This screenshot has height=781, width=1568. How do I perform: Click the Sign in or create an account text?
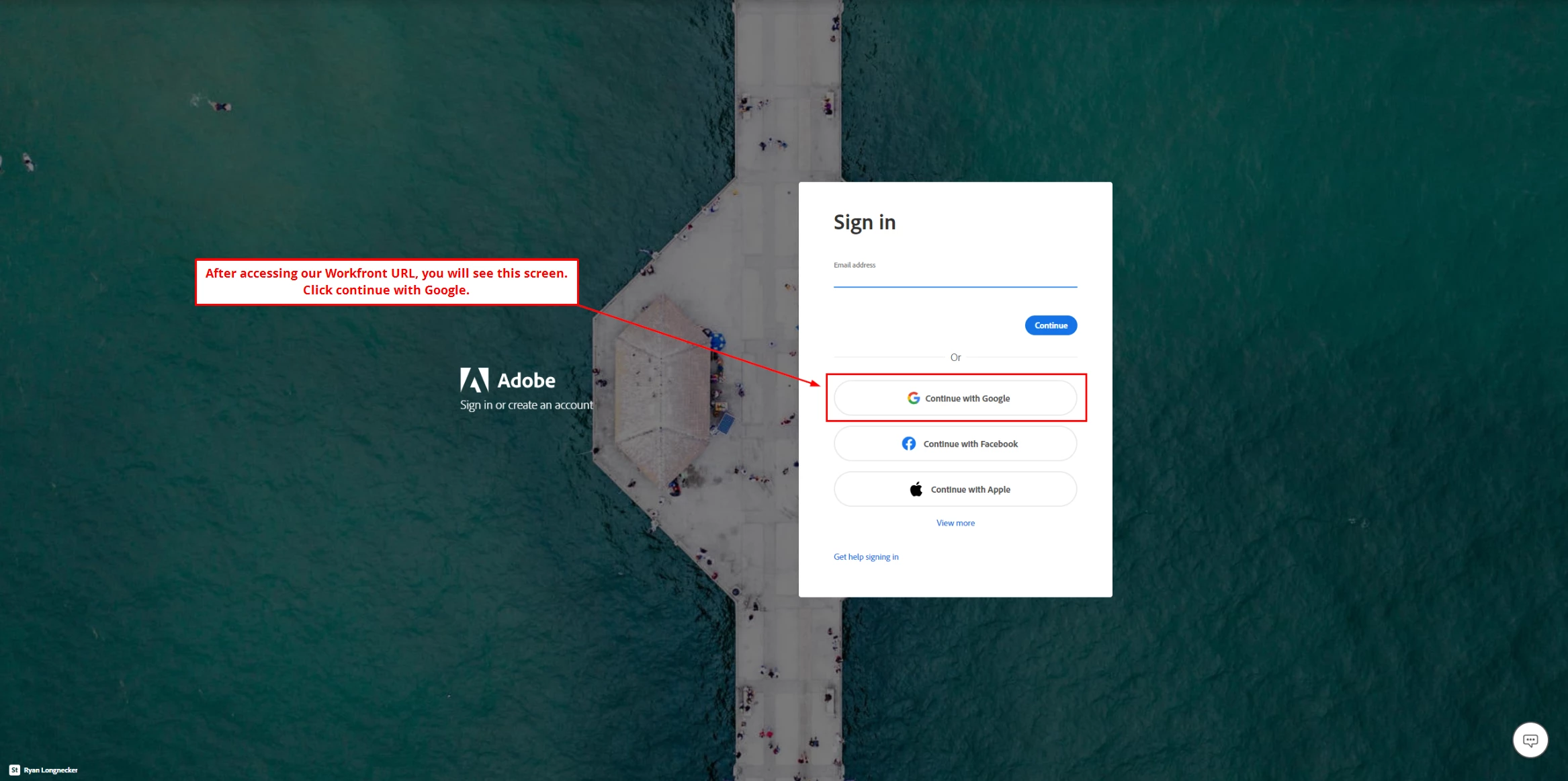point(526,405)
